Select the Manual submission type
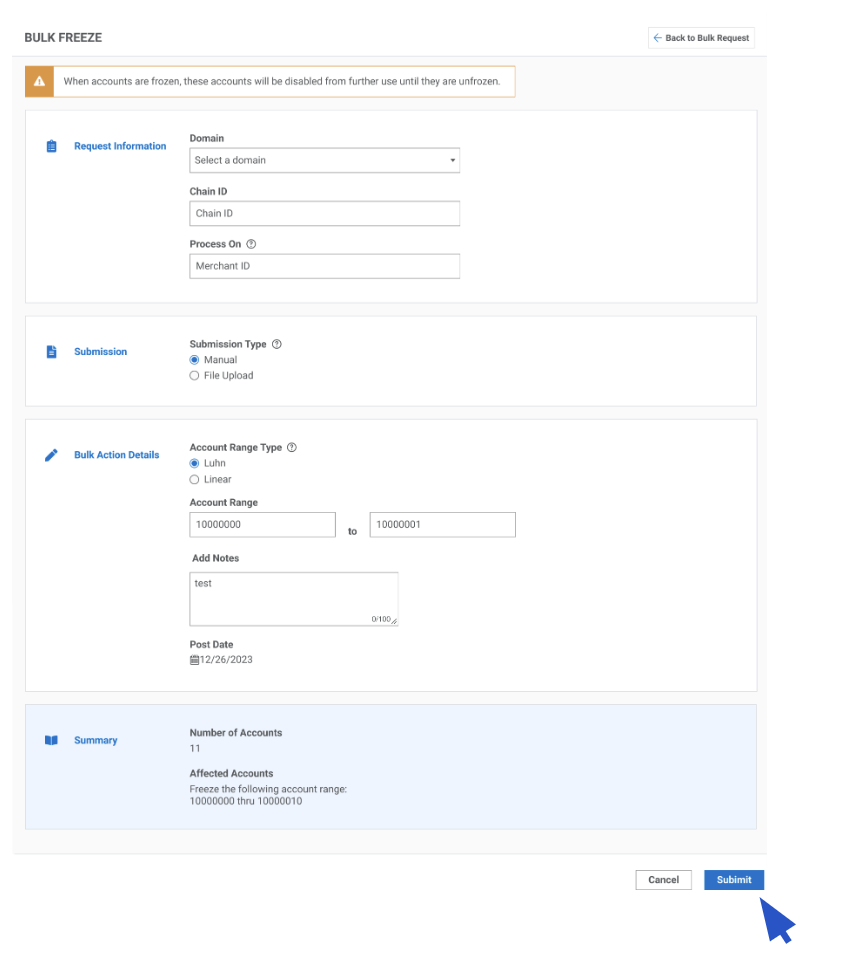 pyautogui.click(x=194, y=360)
